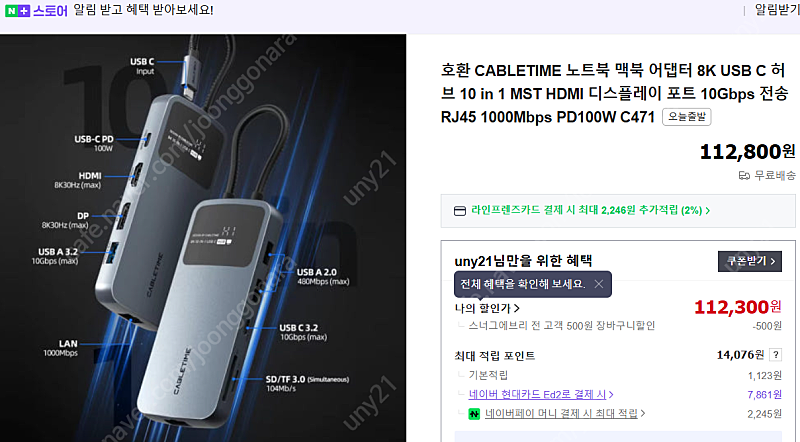Screen dimensions: 800x442
Task: Expand the 라인프렌즈카드 추가적립 banner arrow
Action: coord(708,210)
